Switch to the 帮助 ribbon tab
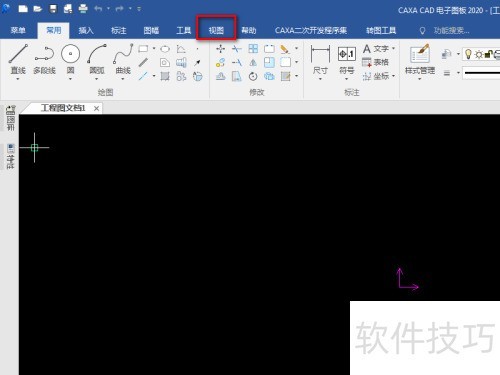The image size is (500, 375). 249,31
